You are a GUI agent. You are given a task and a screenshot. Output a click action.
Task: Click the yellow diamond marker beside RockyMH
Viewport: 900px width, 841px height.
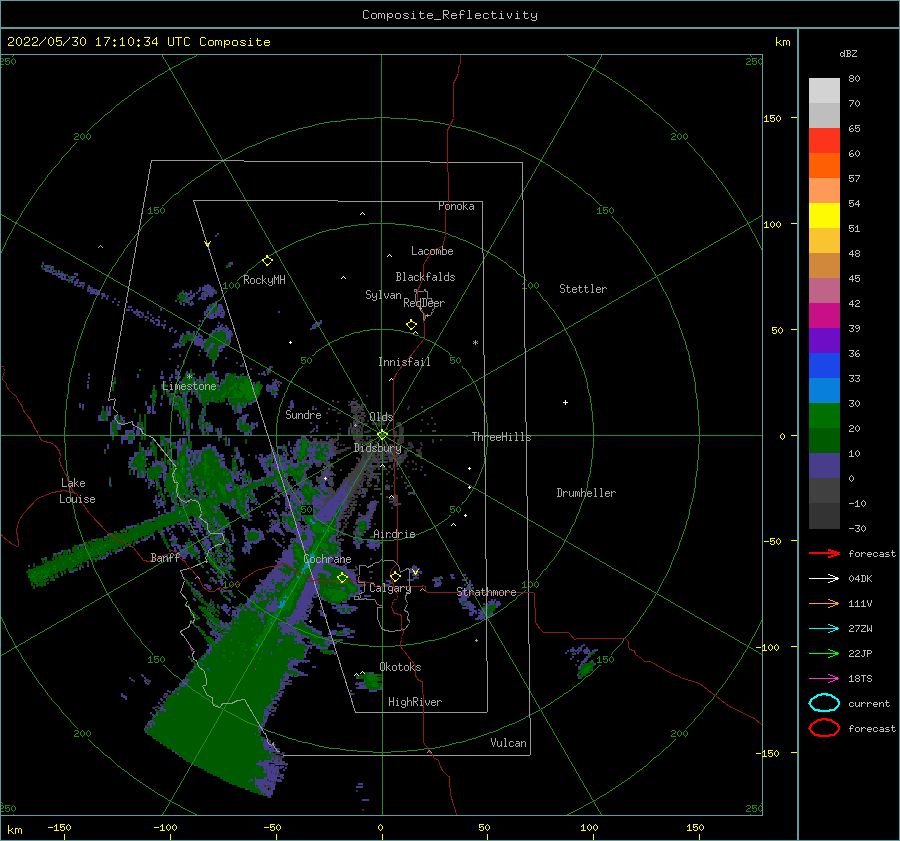[267, 261]
